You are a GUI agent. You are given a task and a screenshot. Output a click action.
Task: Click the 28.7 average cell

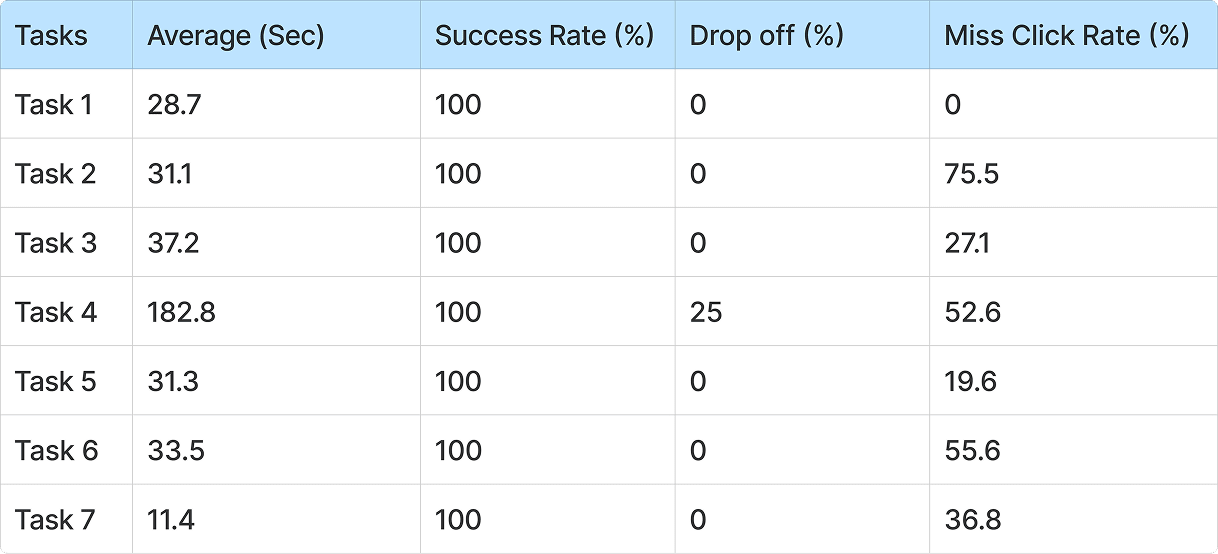point(174,104)
